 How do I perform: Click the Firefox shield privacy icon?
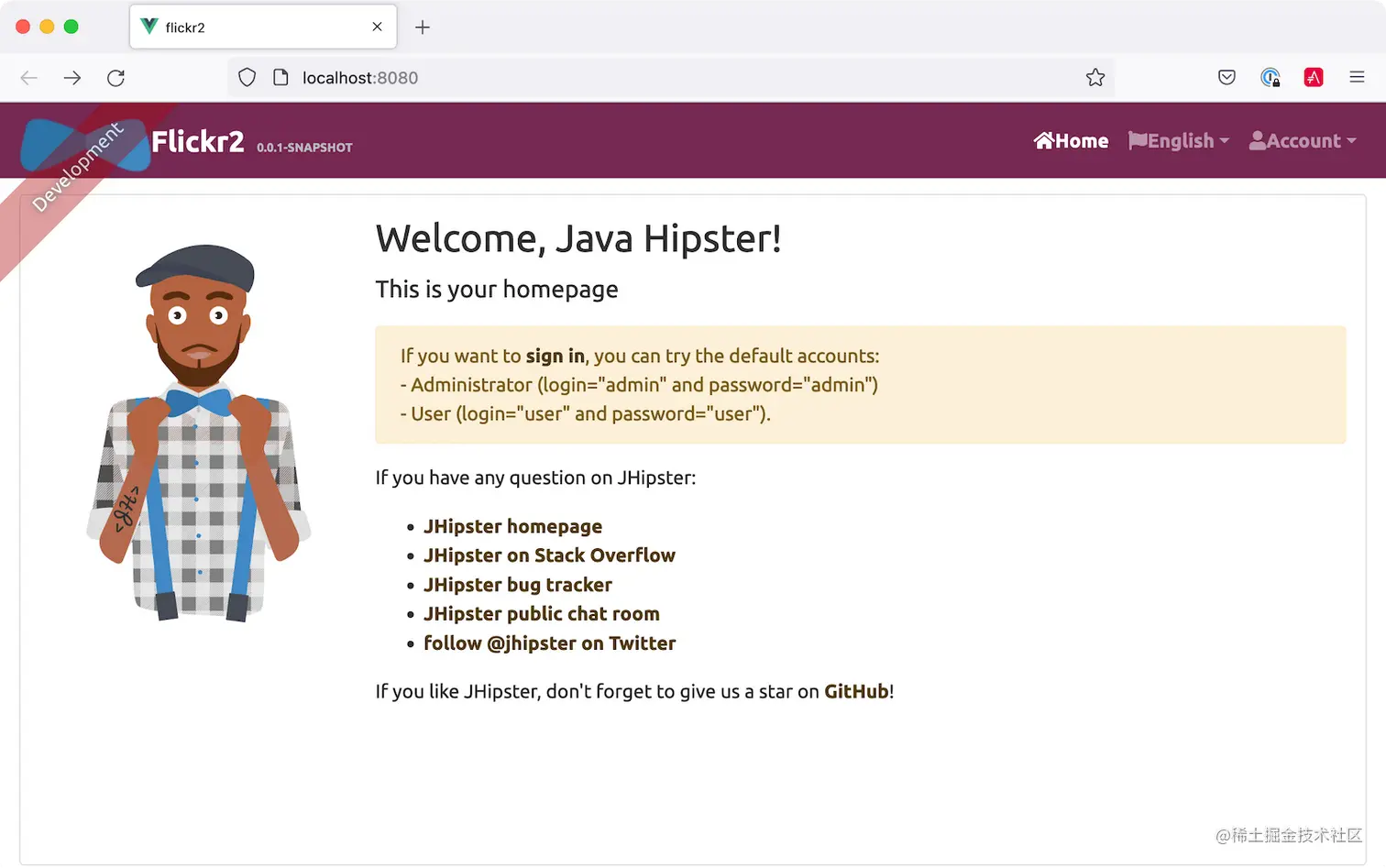point(247,77)
